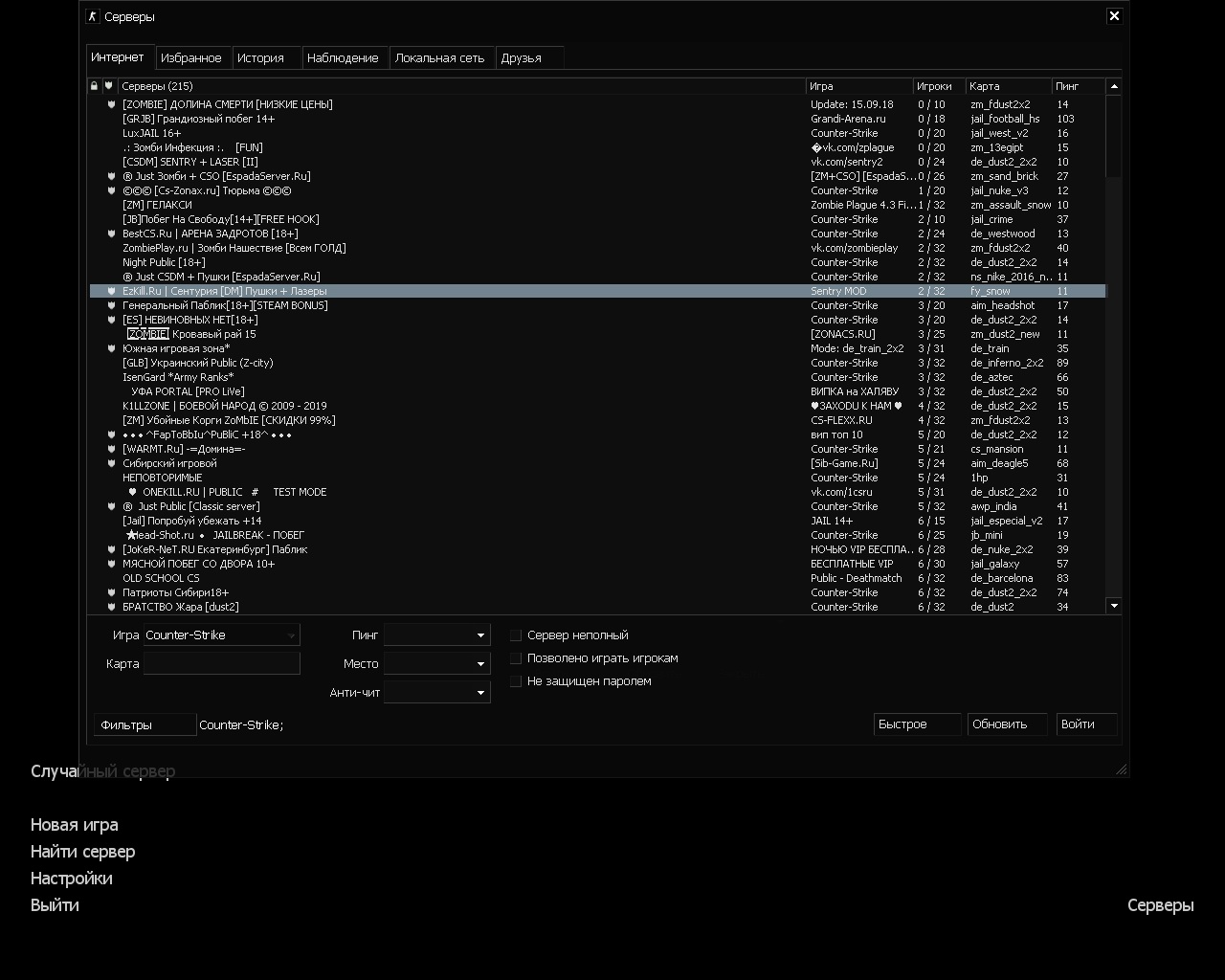The height and width of the screenshot is (980, 1225).
Task: Click shield icon beside Сибирский игровой server
Action: click(x=111, y=463)
